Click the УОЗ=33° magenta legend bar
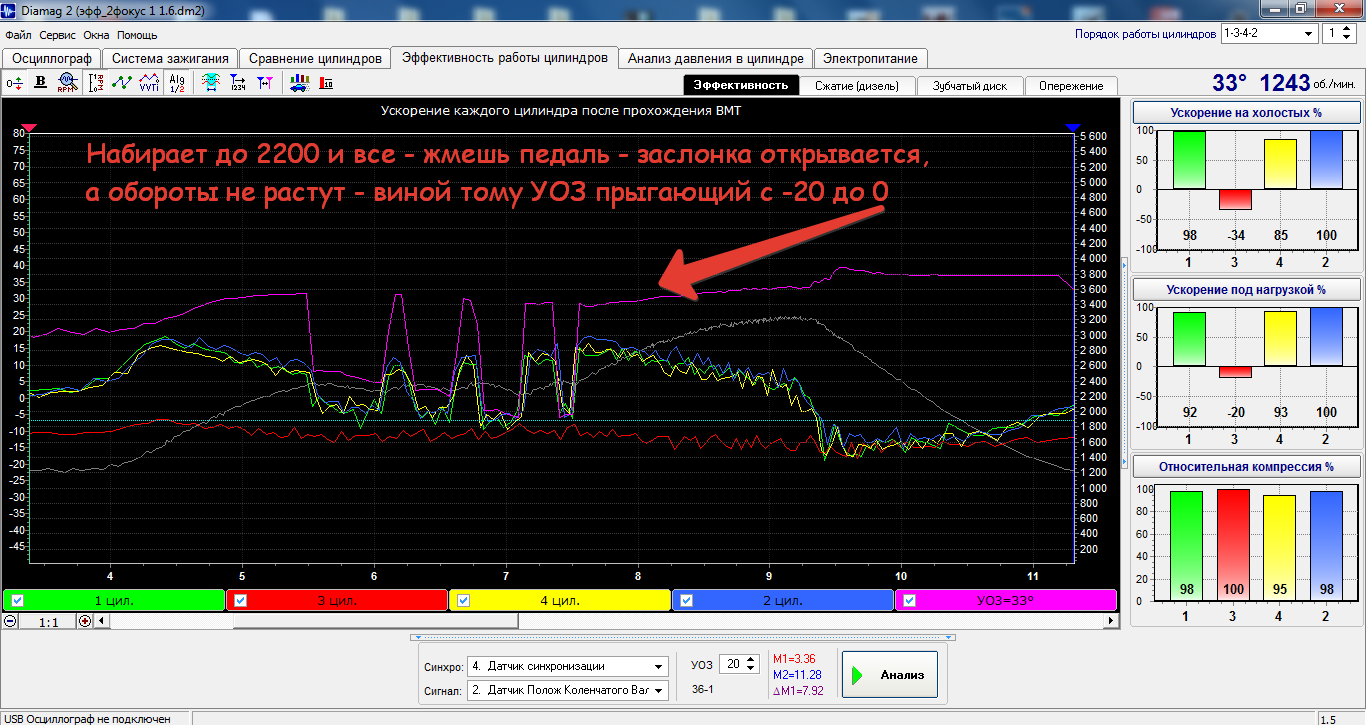 [1007, 601]
